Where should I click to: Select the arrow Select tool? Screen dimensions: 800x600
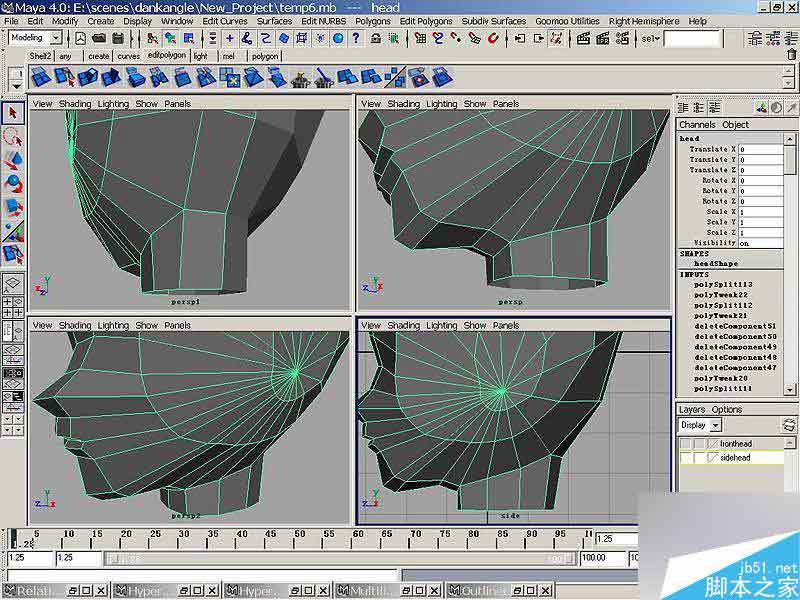pyautogui.click(x=13, y=114)
